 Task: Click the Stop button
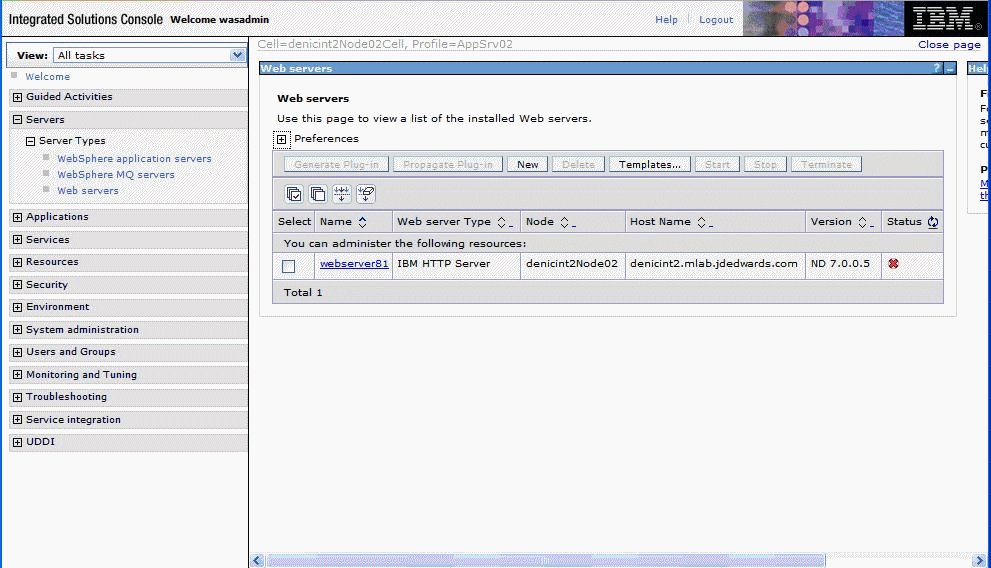[x=765, y=164]
